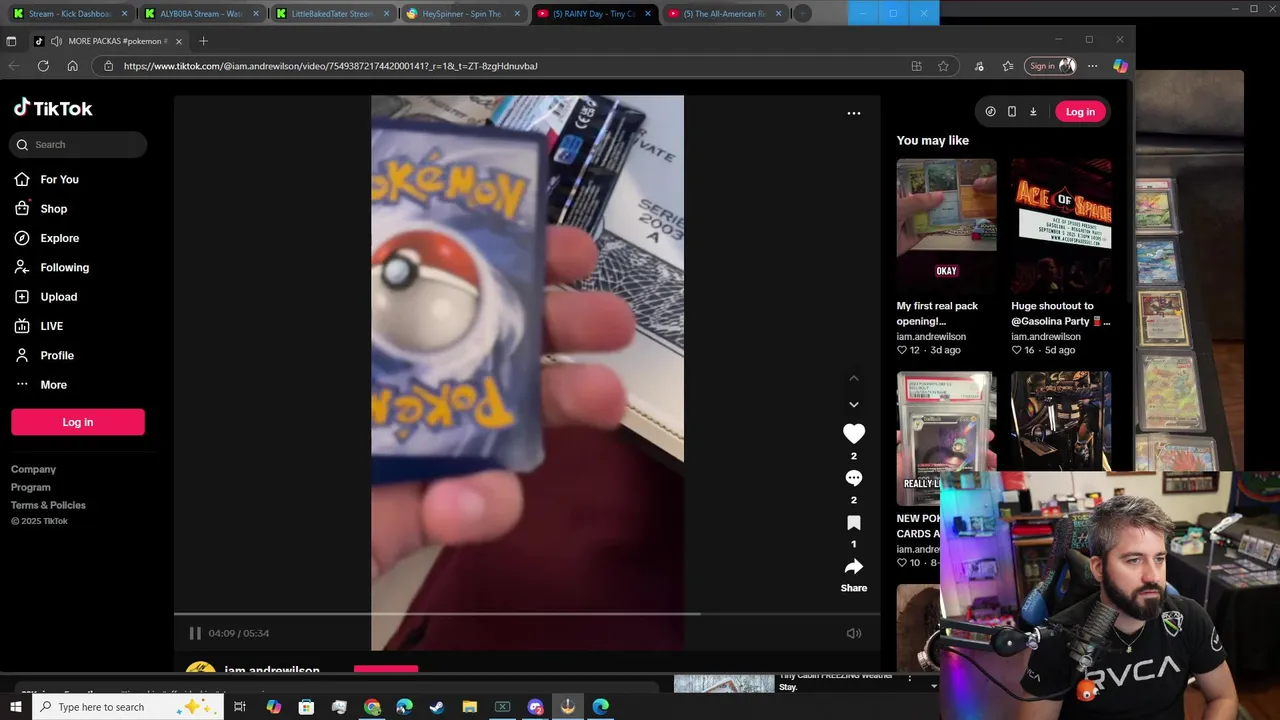This screenshot has width=1280, height=720.
Task: Open the video's three-dot options menu
Action: 854,113
